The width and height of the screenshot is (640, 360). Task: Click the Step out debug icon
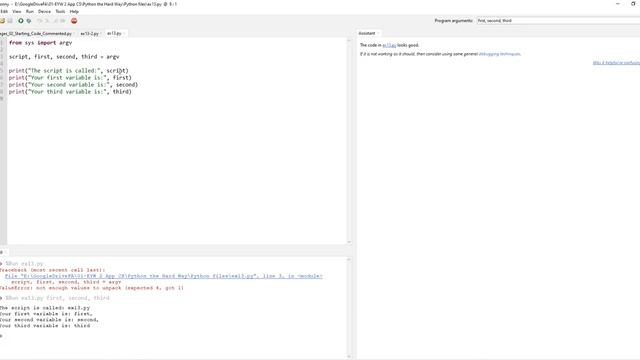click(x=56, y=21)
